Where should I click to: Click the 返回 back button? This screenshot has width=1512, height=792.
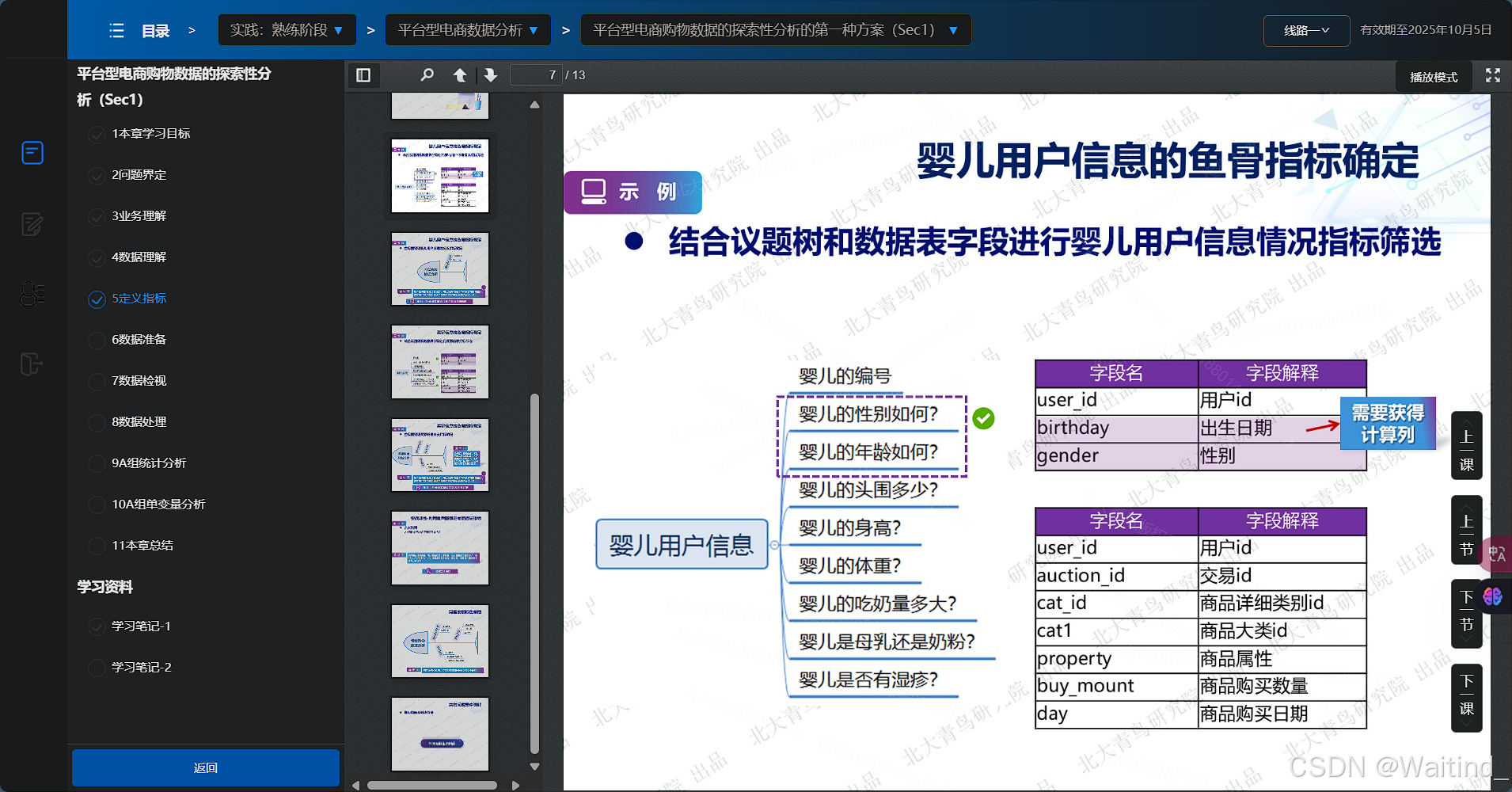tap(206, 767)
